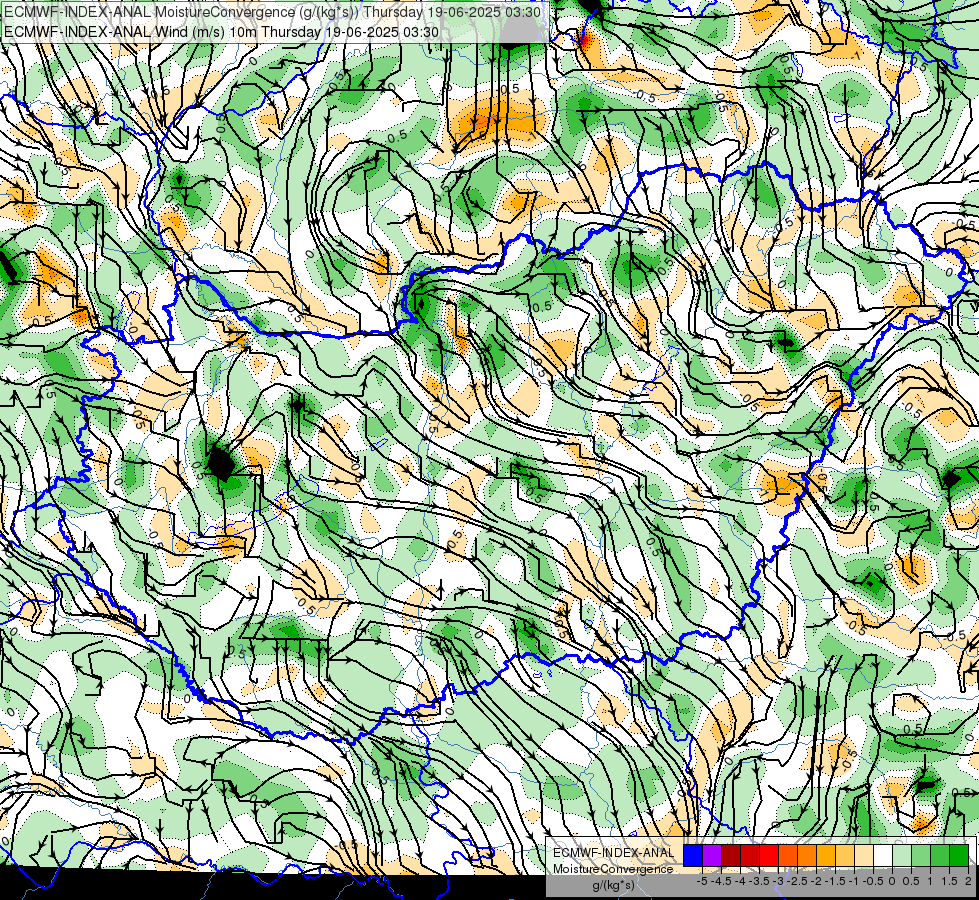
Task: Click the darkest green swatch ending at 2
Action: tap(959, 856)
